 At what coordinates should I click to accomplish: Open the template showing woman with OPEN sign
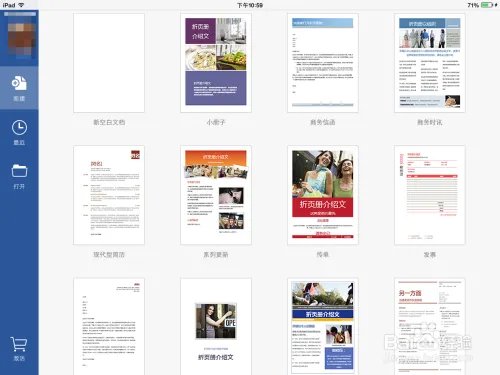pyautogui.click(x=216, y=326)
